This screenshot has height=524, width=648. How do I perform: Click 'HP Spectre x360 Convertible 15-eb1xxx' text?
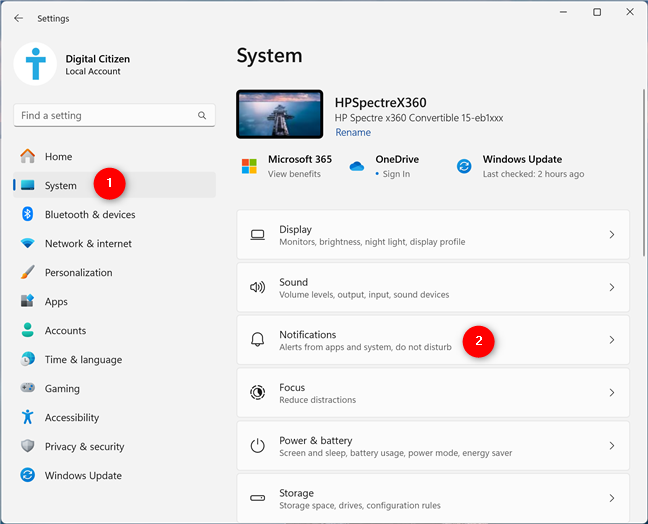coord(419,118)
